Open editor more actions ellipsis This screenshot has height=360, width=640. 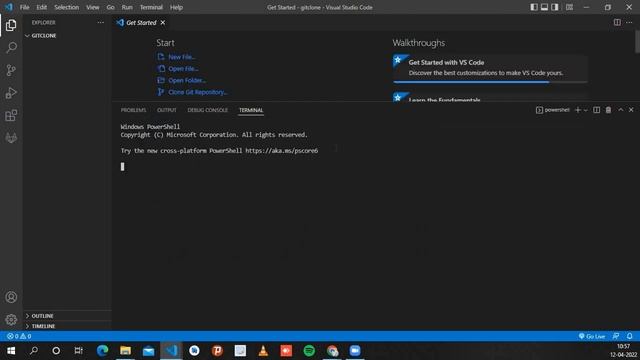pos(629,22)
